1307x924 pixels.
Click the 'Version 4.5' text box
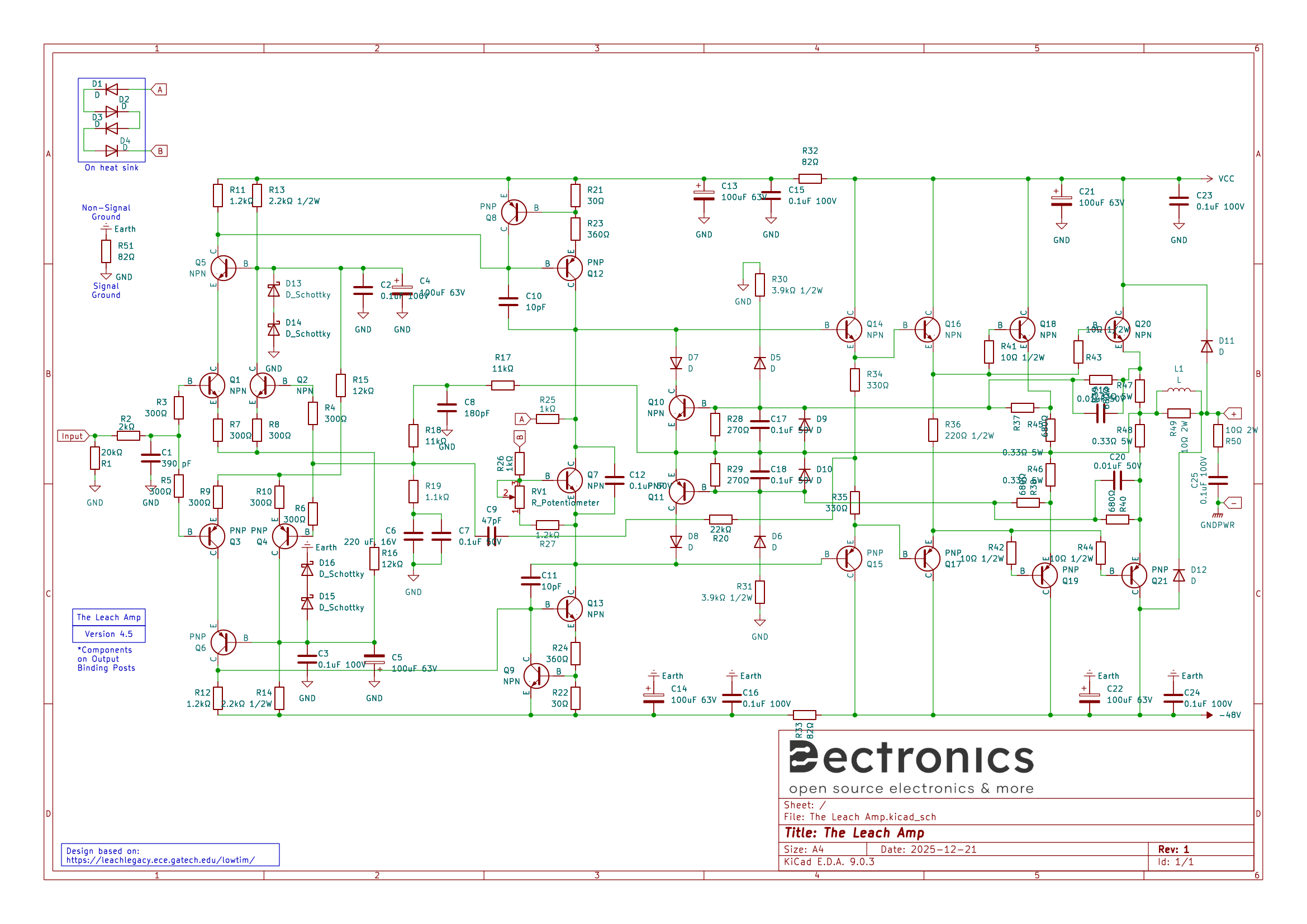pos(109,634)
